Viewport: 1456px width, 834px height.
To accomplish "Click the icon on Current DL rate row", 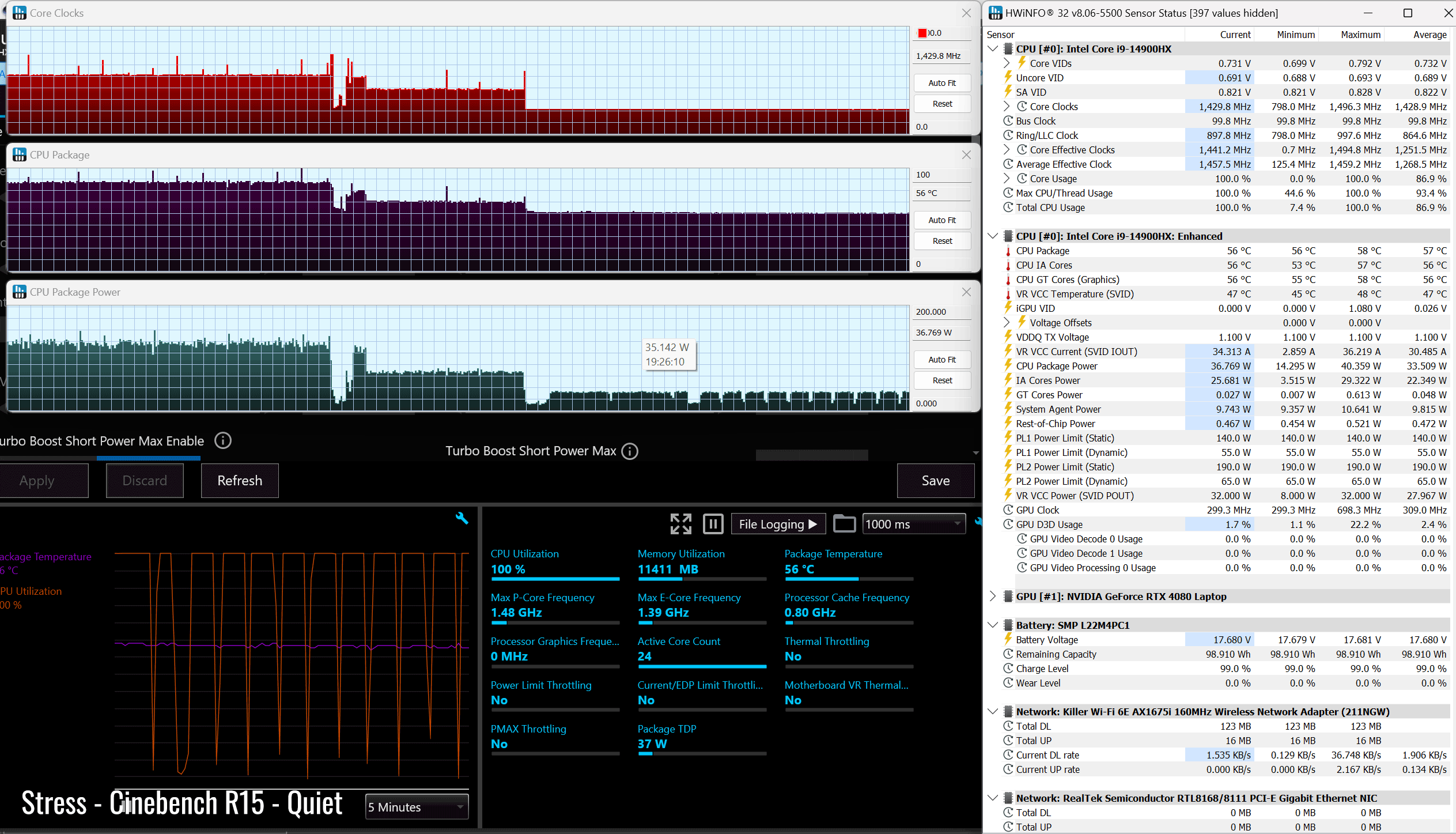I will point(1008,755).
